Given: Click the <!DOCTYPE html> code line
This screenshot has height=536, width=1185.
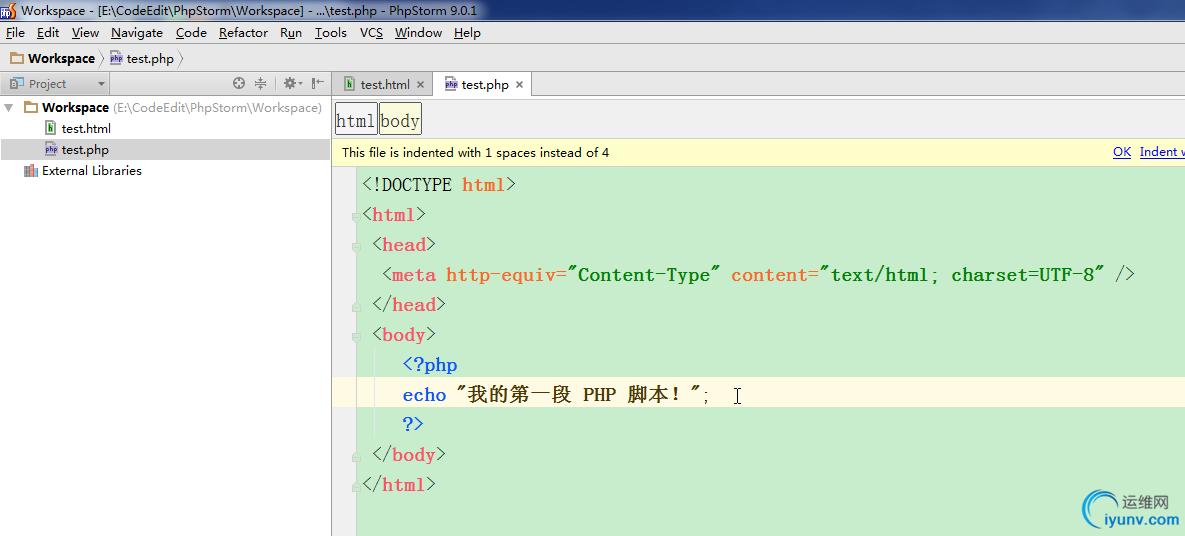Looking at the screenshot, I should click(x=439, y=184).
